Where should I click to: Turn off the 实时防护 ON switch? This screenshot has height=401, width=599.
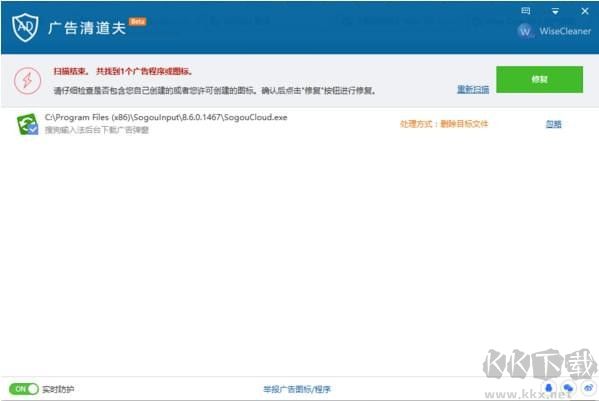[24, 389]
